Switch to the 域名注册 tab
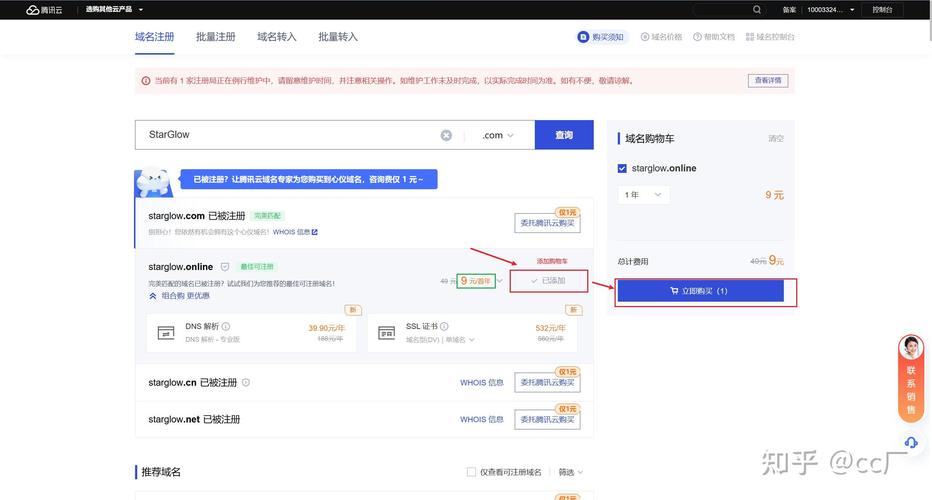The height and width of the screenshot is (500, 932). click(x=155, y=37)
